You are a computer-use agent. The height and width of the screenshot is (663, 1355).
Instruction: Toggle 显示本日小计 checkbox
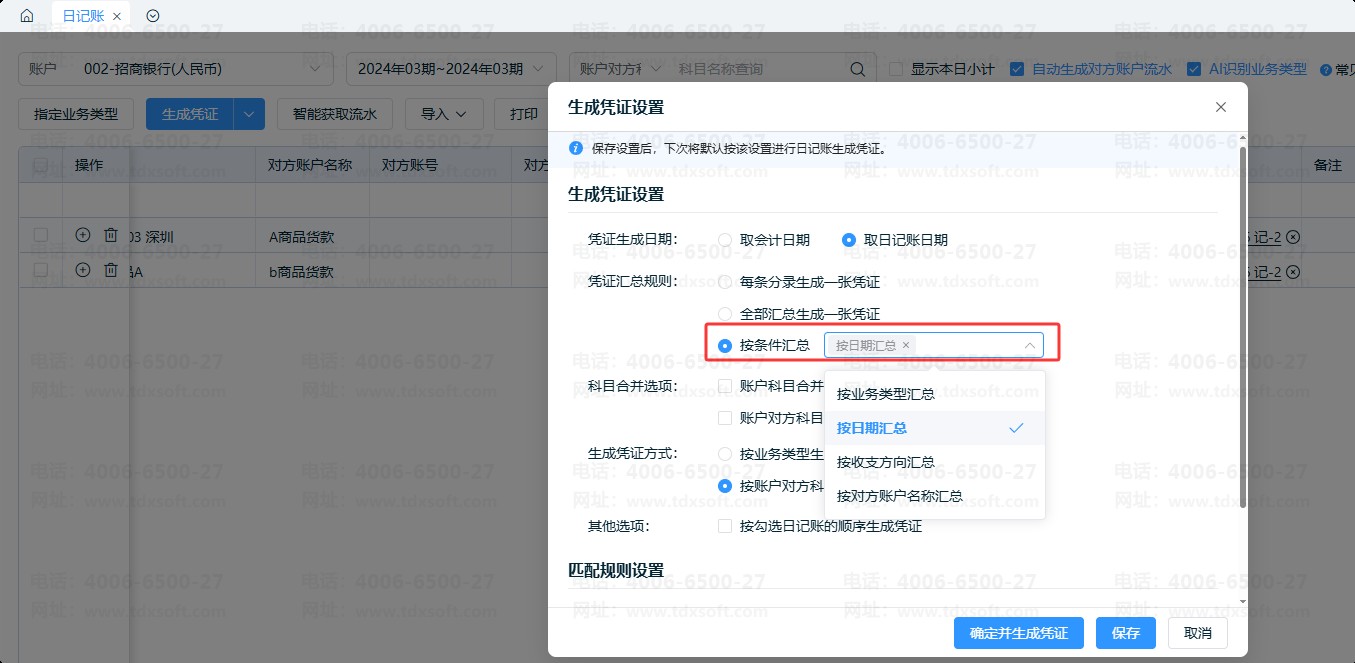point(896,69)
